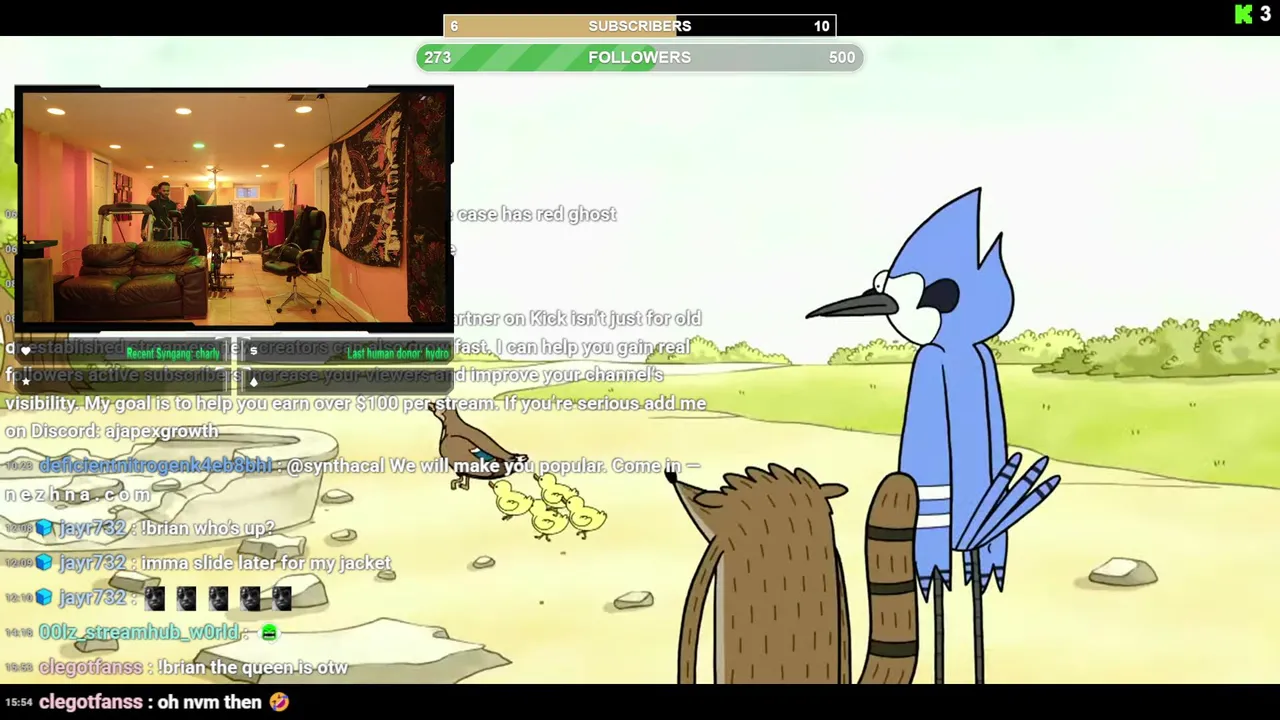Click the 15:54 timestamp in bottom bar
This screenshot has width=1280, height=720.
[x=19, y=703]
